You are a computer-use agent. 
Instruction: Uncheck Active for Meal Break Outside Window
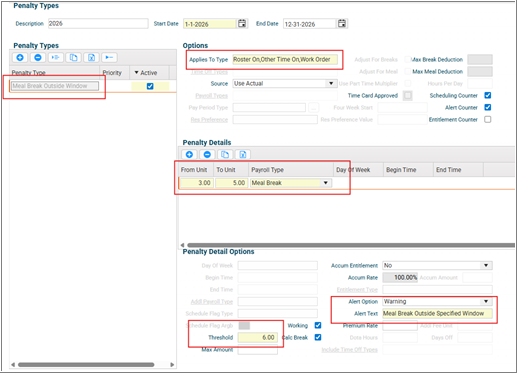click(x=150, y=86)
